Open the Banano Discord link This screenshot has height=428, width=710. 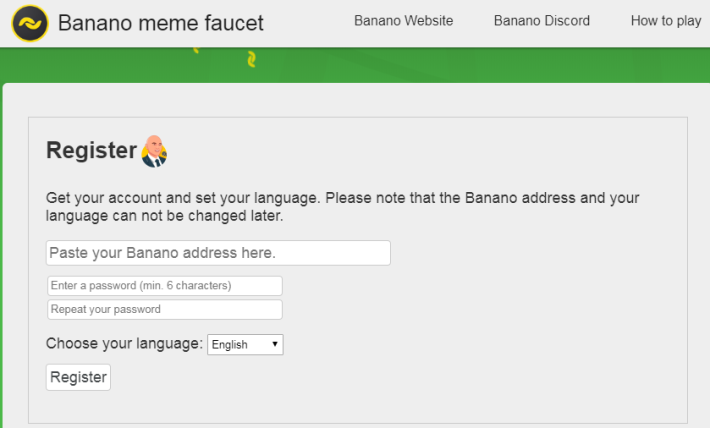tap(542, 21)
